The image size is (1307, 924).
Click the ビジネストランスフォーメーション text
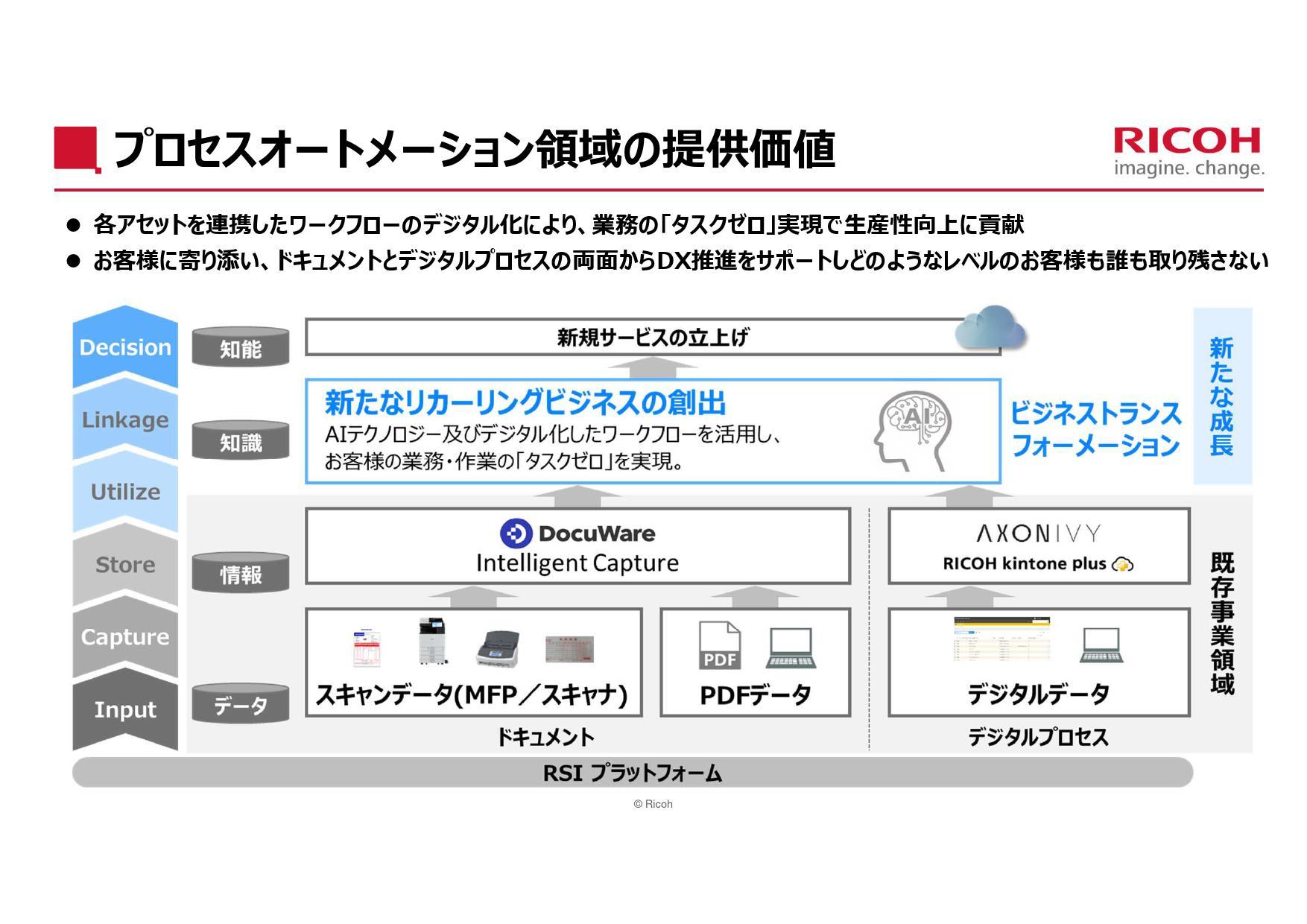pyautogui.click(x=1095, y=429)
